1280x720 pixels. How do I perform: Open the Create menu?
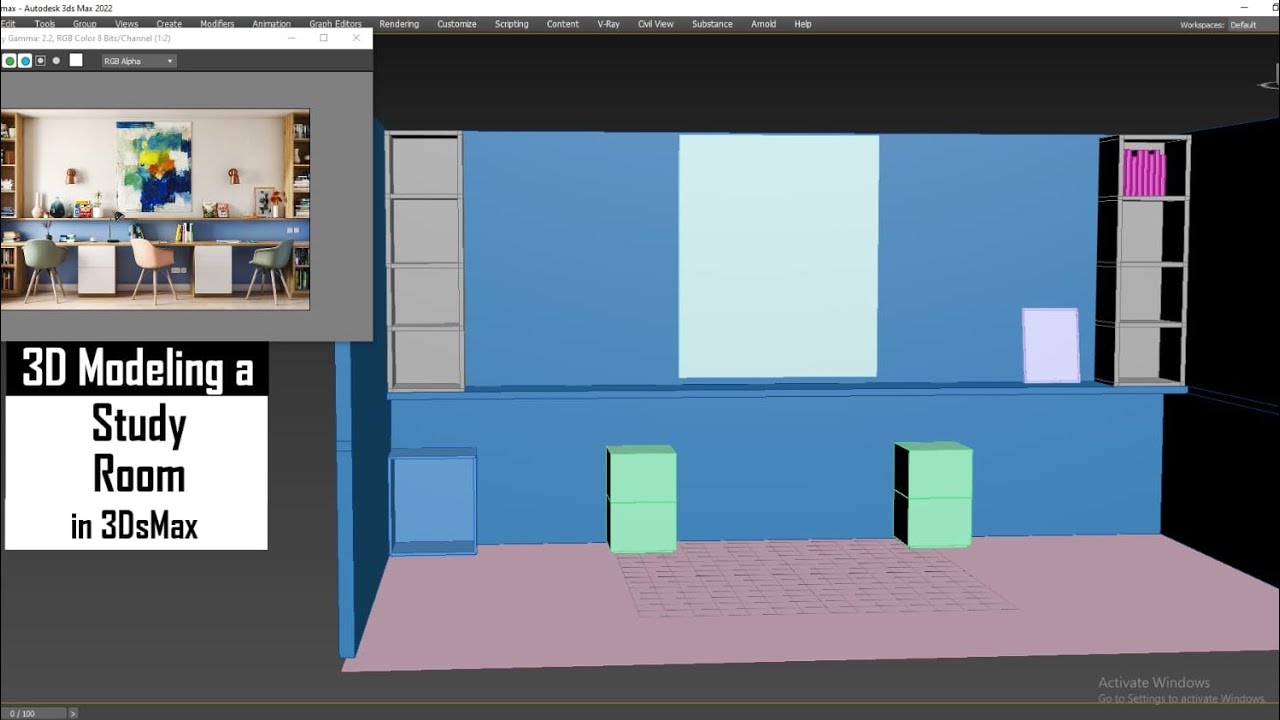[169, 24]
